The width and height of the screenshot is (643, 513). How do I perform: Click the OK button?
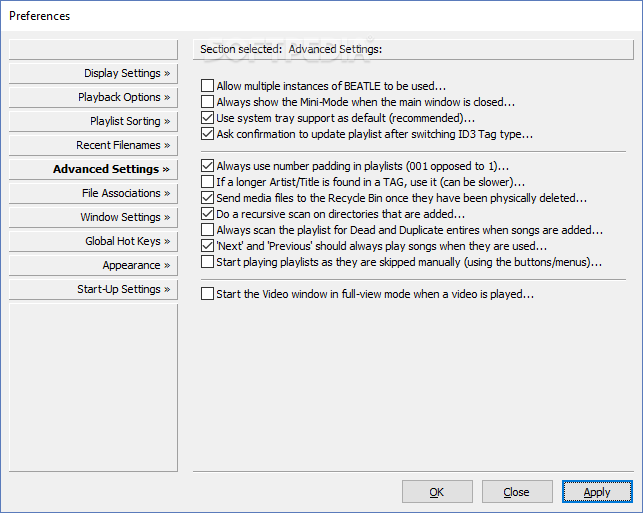tap(437, 492)
